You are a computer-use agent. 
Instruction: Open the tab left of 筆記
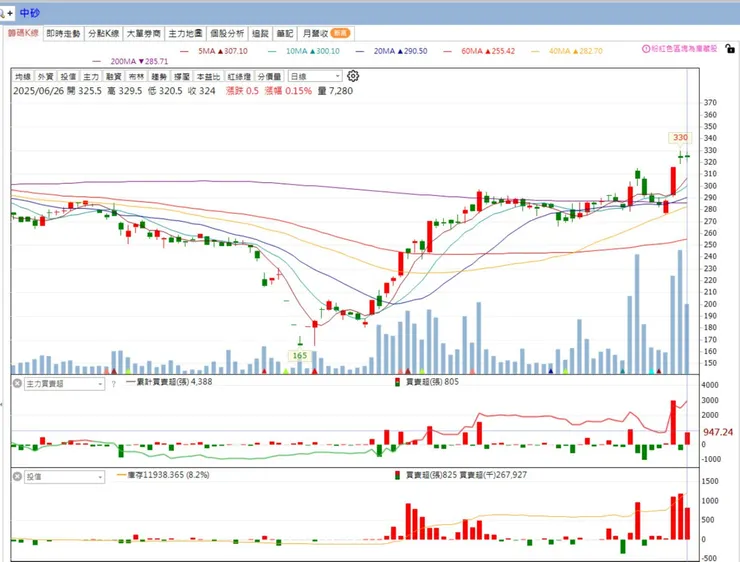(x=260, y=34)
